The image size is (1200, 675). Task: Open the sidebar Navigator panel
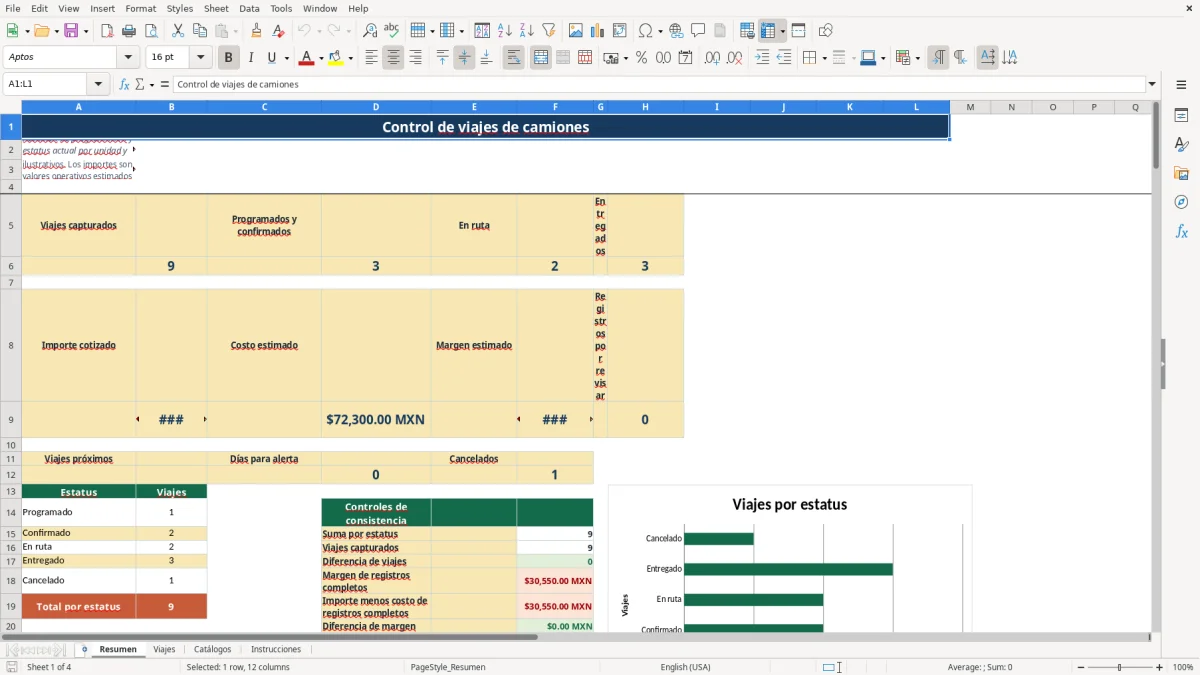coord(1181,202)
